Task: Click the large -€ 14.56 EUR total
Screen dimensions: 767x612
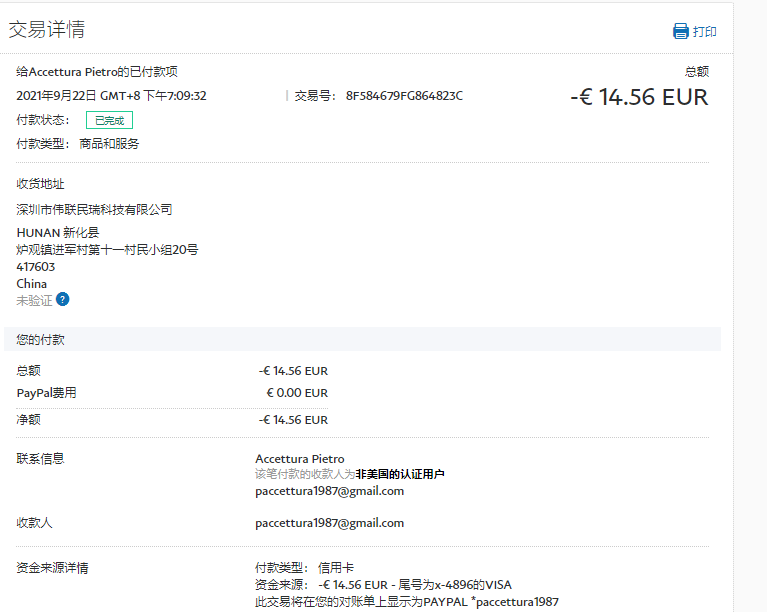Action: pyautogui.click(x=638, y=97)
